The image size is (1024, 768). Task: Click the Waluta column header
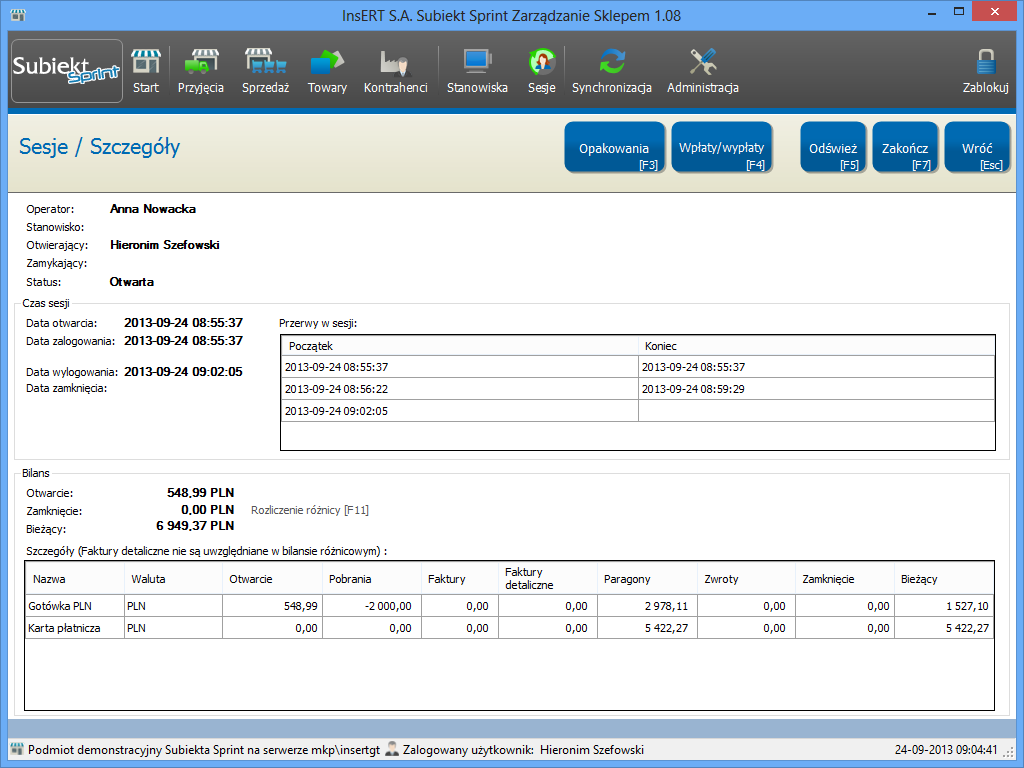pyautogui.click(x=173, y=579)
